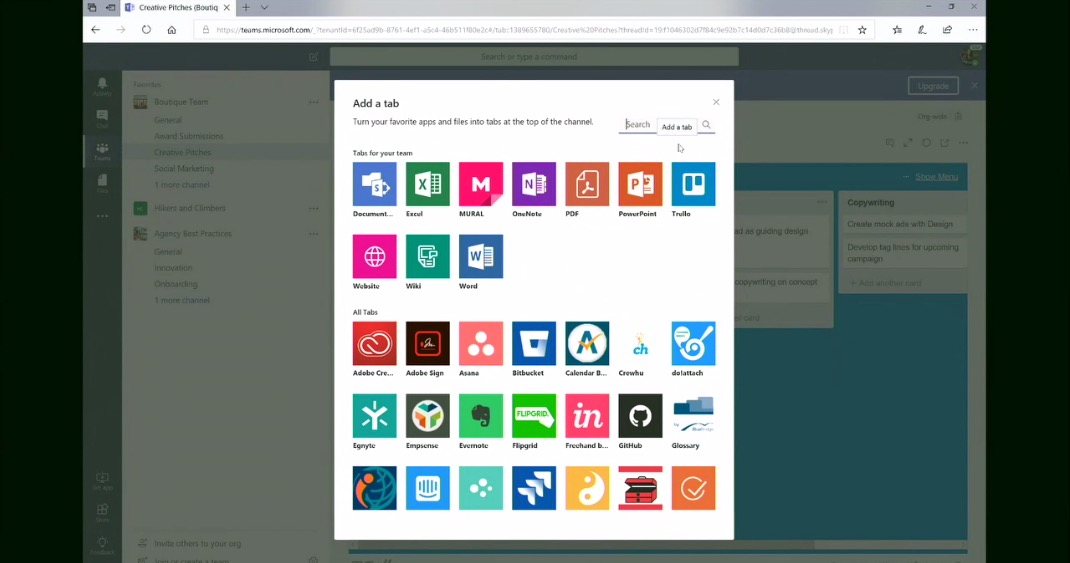Choose the Glossary app tile
This screenshot has height=563, width=1070.
point(693,416)
